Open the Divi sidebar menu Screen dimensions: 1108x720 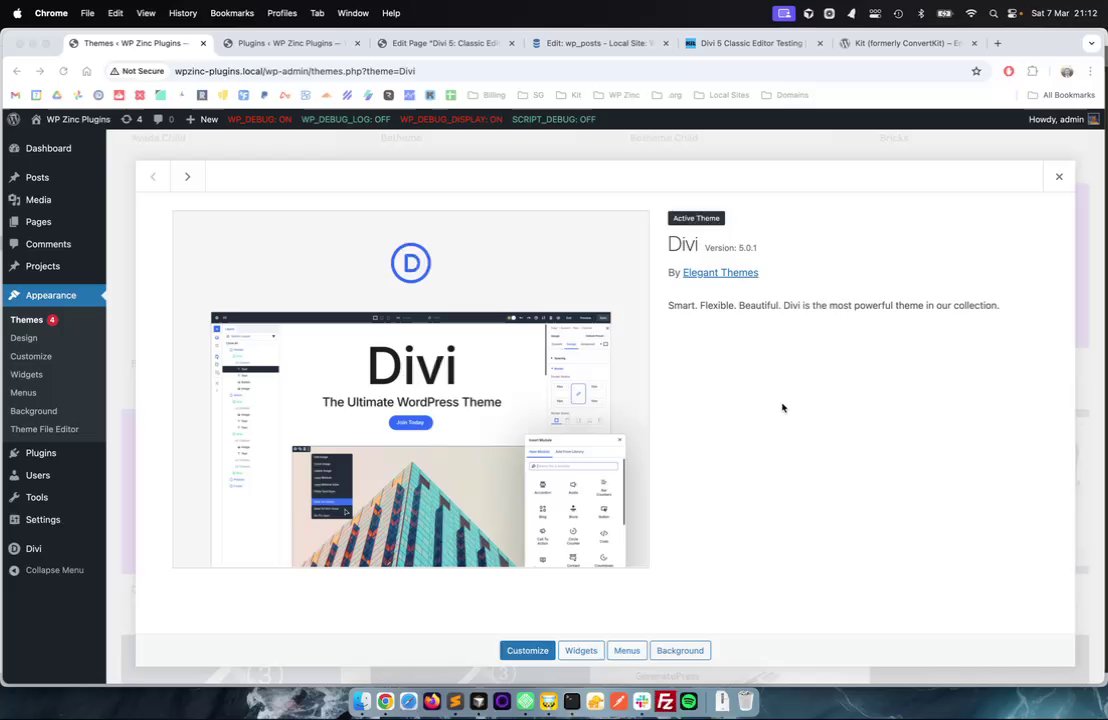[53, 549]
